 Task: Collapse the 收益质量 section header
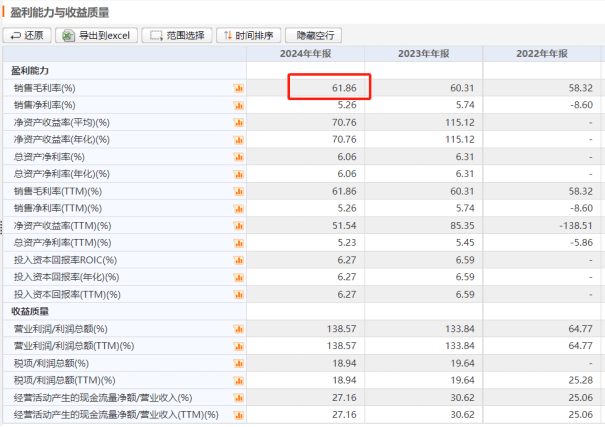tap(30, 312)
